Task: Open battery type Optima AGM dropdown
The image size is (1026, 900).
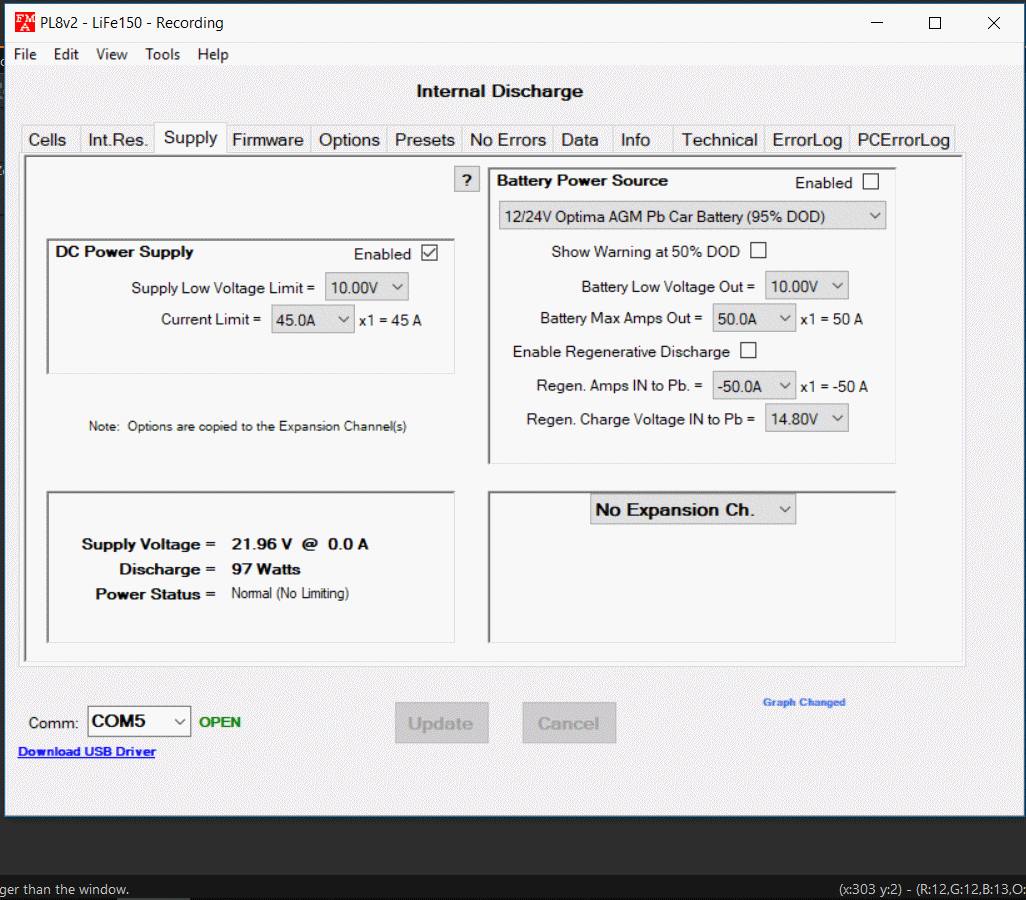Action: point(692,216)
